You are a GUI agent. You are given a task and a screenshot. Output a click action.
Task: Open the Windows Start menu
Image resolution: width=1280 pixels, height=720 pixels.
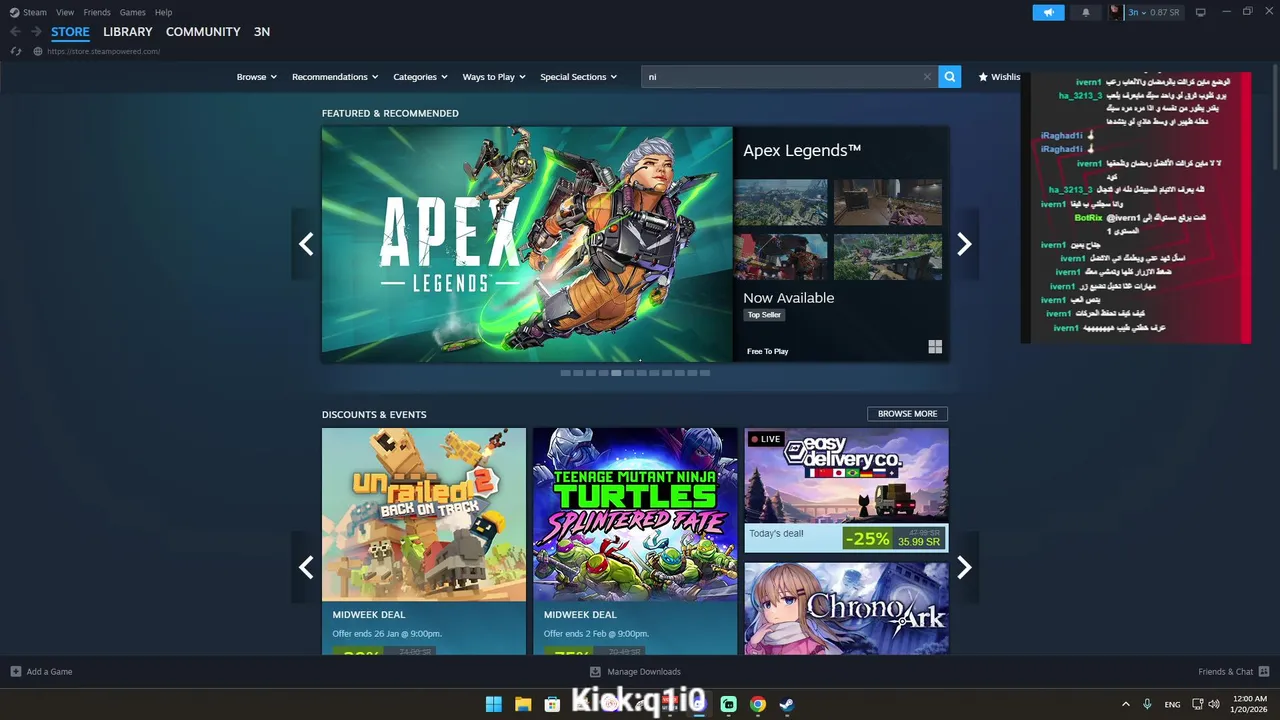493,704
